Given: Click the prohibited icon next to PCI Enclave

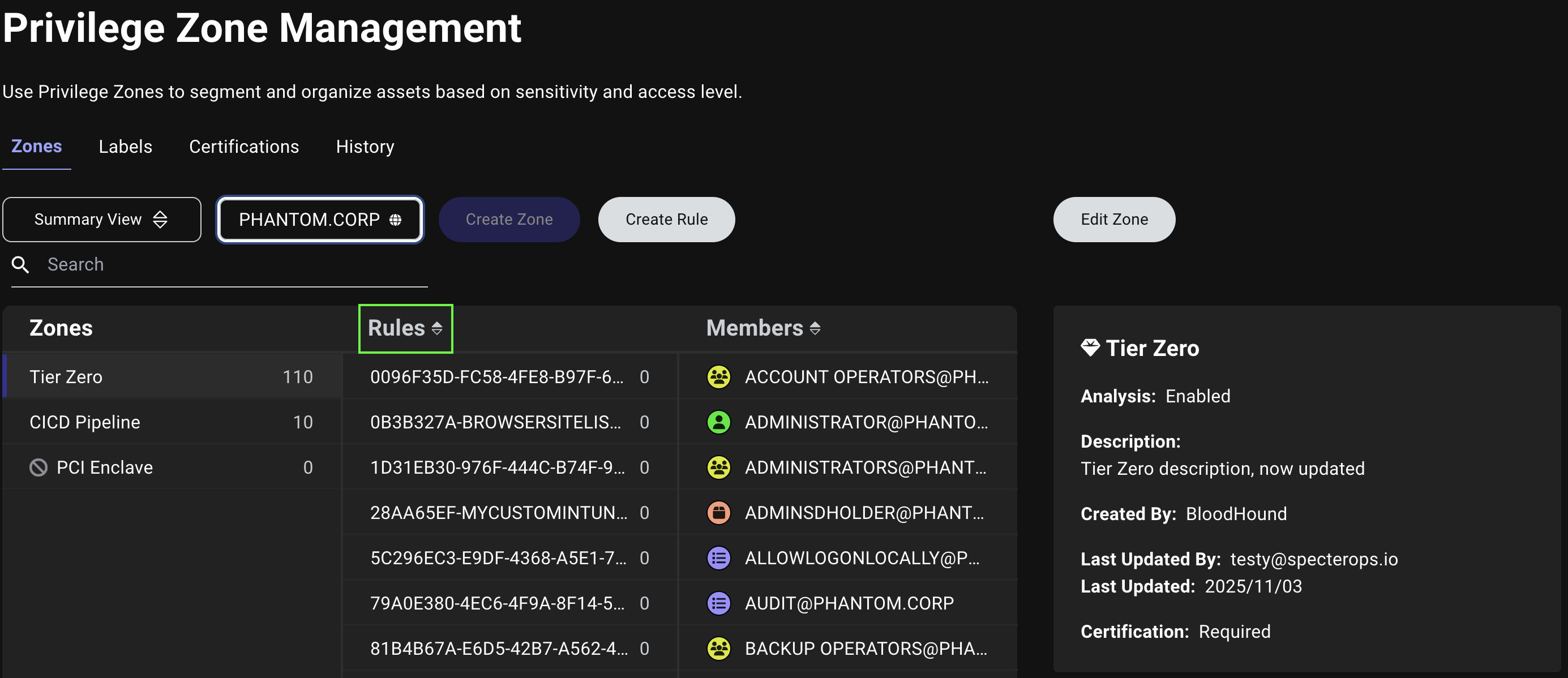Looking at the screenshot, I should click(39, 467).
